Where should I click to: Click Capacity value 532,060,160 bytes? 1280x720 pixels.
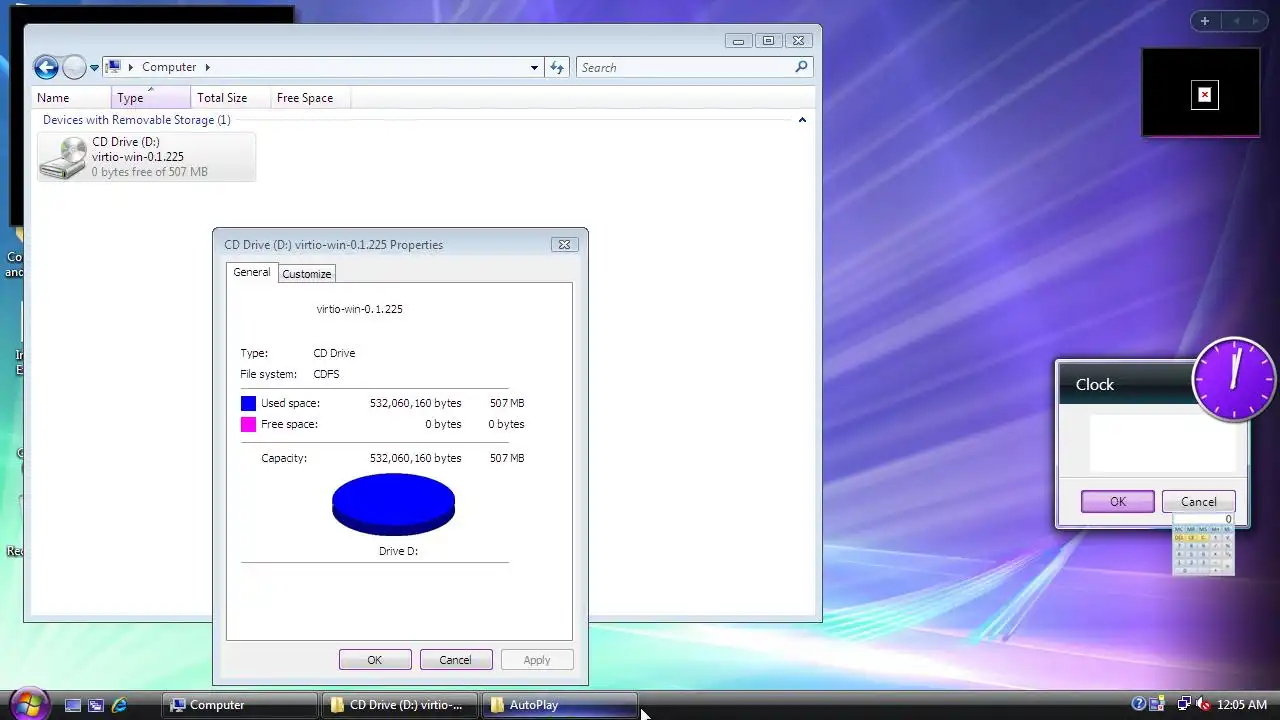pos(415,458)
